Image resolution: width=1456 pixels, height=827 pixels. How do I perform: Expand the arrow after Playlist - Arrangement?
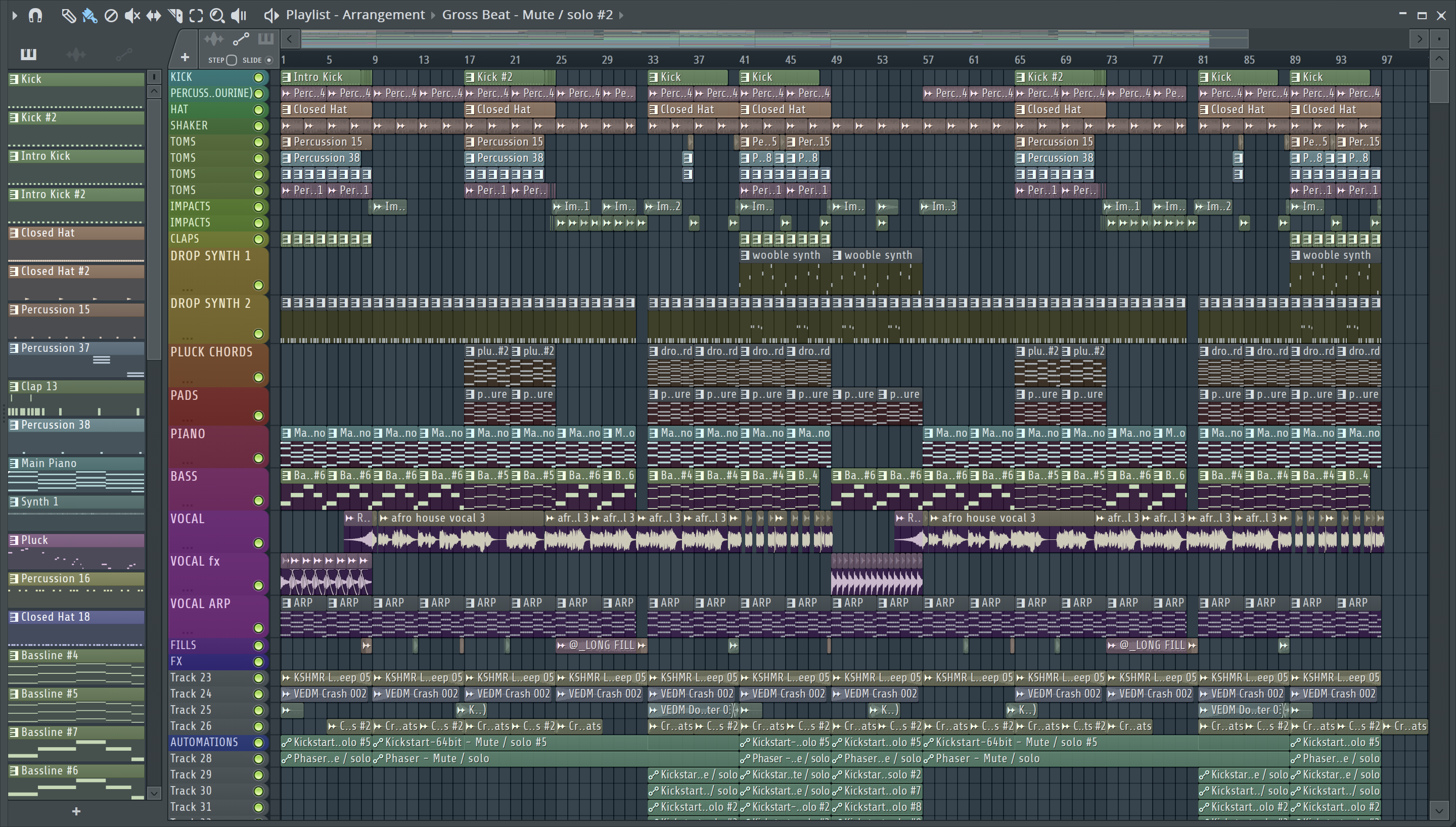[x=433, y=15]
